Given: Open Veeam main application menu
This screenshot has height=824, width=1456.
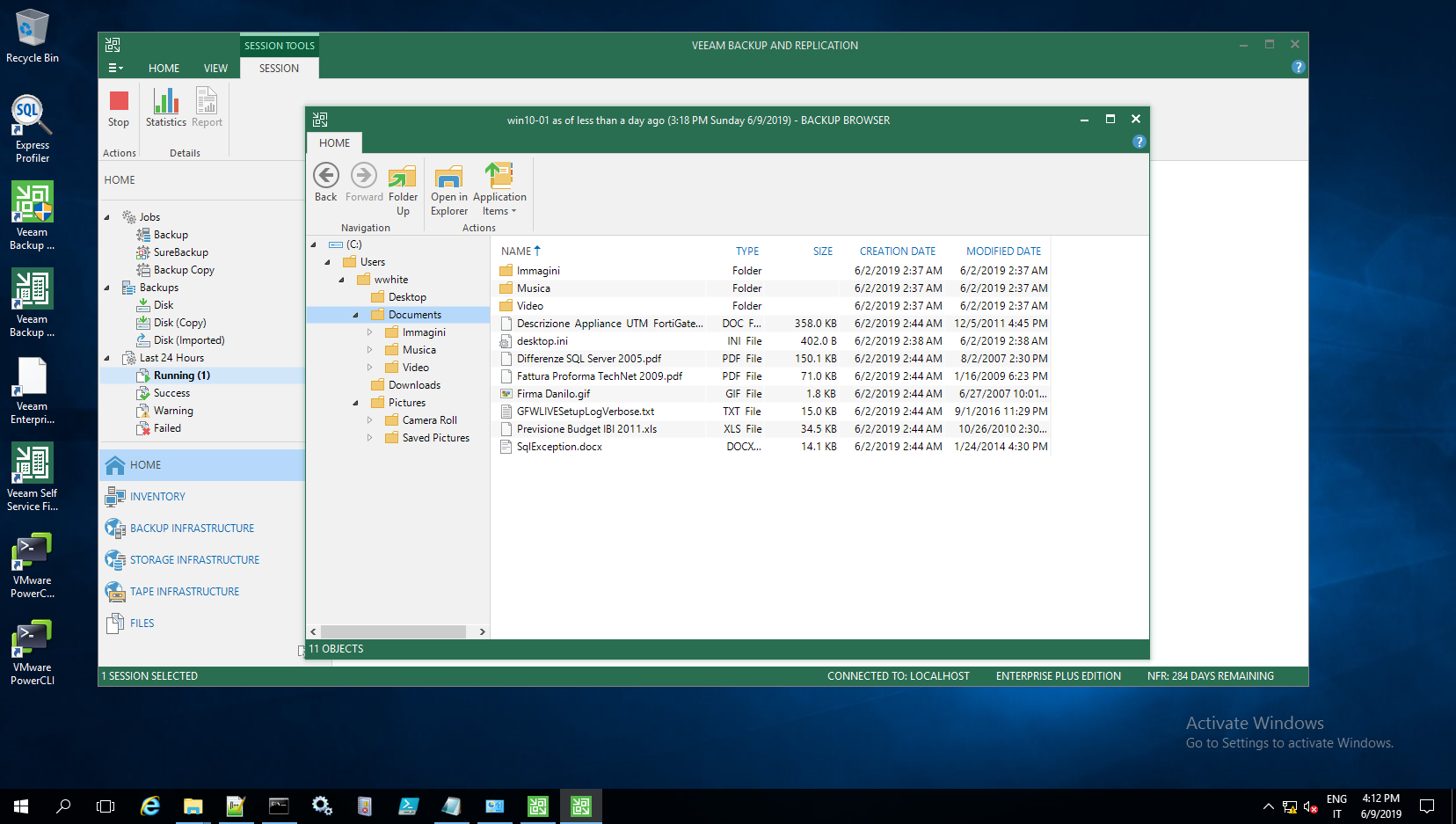Looking at the screenshot, I should pyautogui.click(x=115, y=68).
